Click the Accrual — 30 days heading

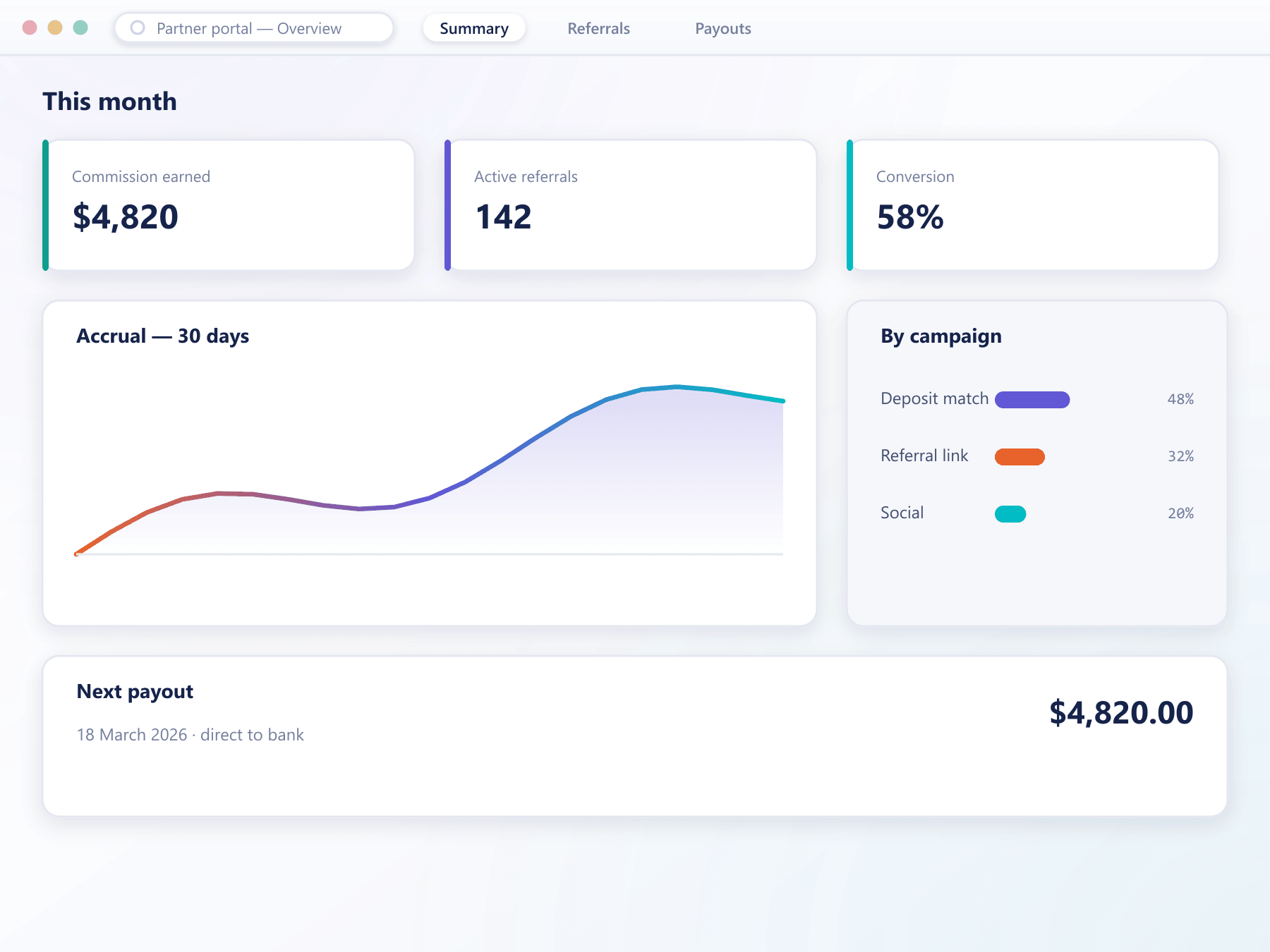[163, 336]
